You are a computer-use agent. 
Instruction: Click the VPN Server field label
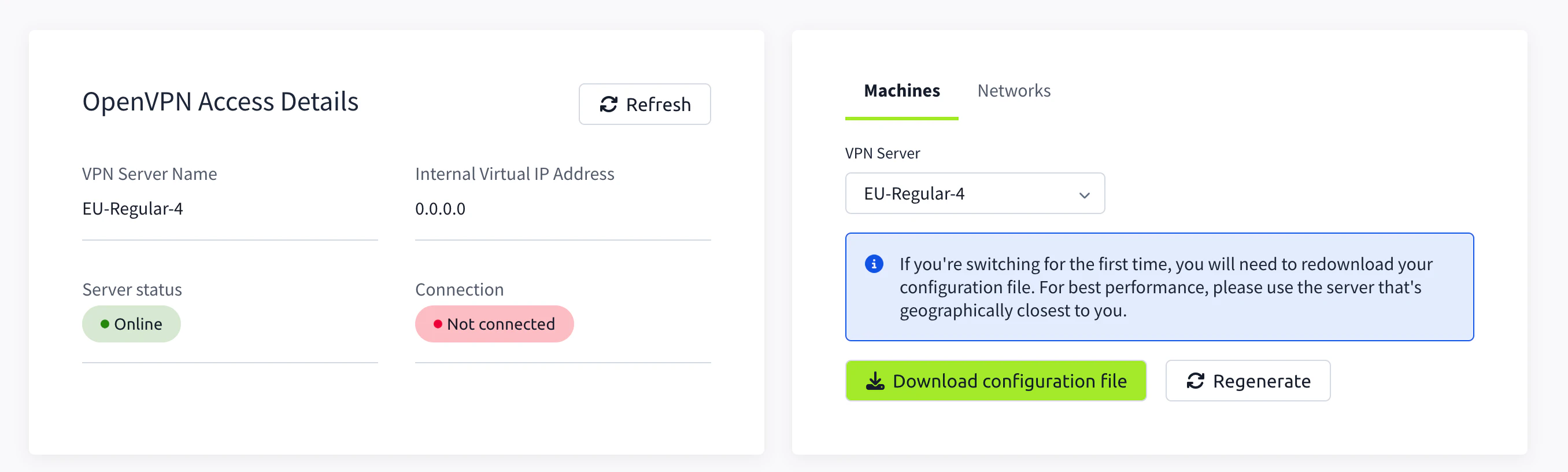pyautogui.click(x=882, y=153)
